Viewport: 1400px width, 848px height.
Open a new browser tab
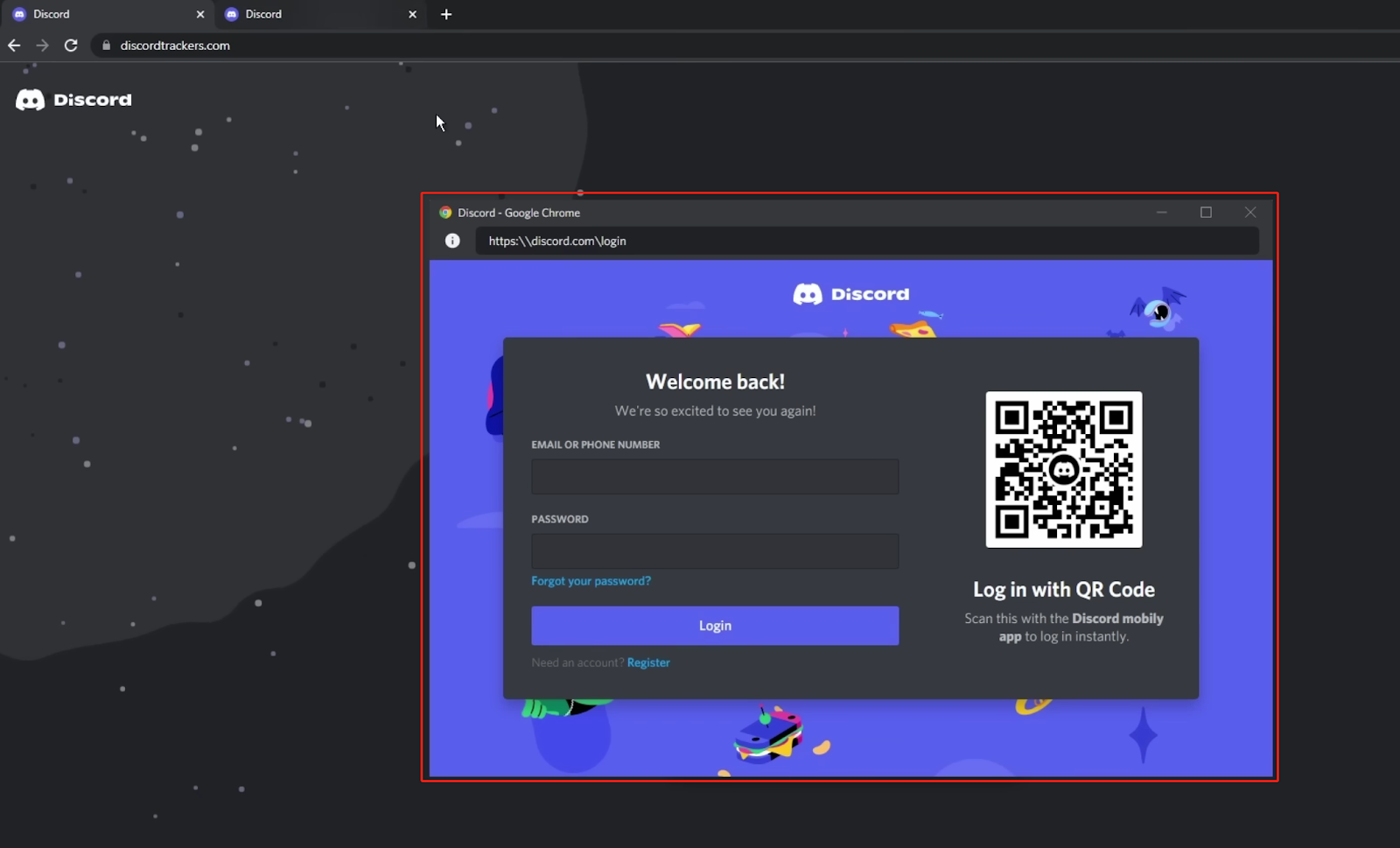[446, 14]
